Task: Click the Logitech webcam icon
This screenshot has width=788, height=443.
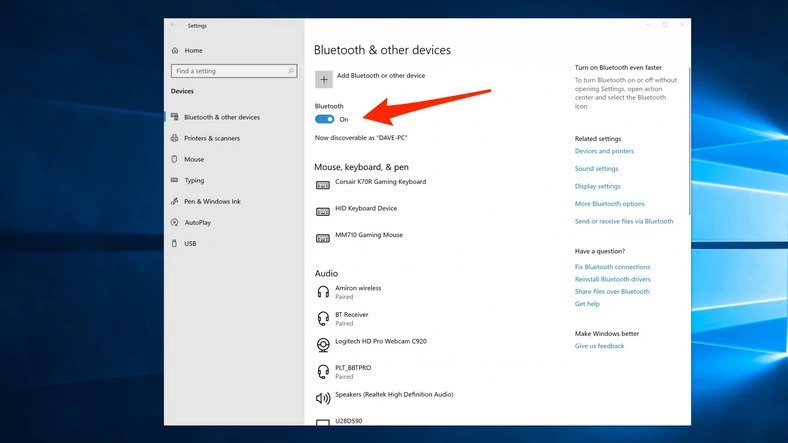Action: click(x=323, y=345)
